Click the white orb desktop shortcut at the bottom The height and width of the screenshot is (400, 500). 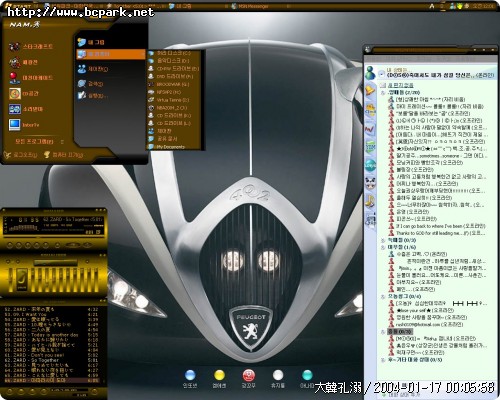coord(278,375)
